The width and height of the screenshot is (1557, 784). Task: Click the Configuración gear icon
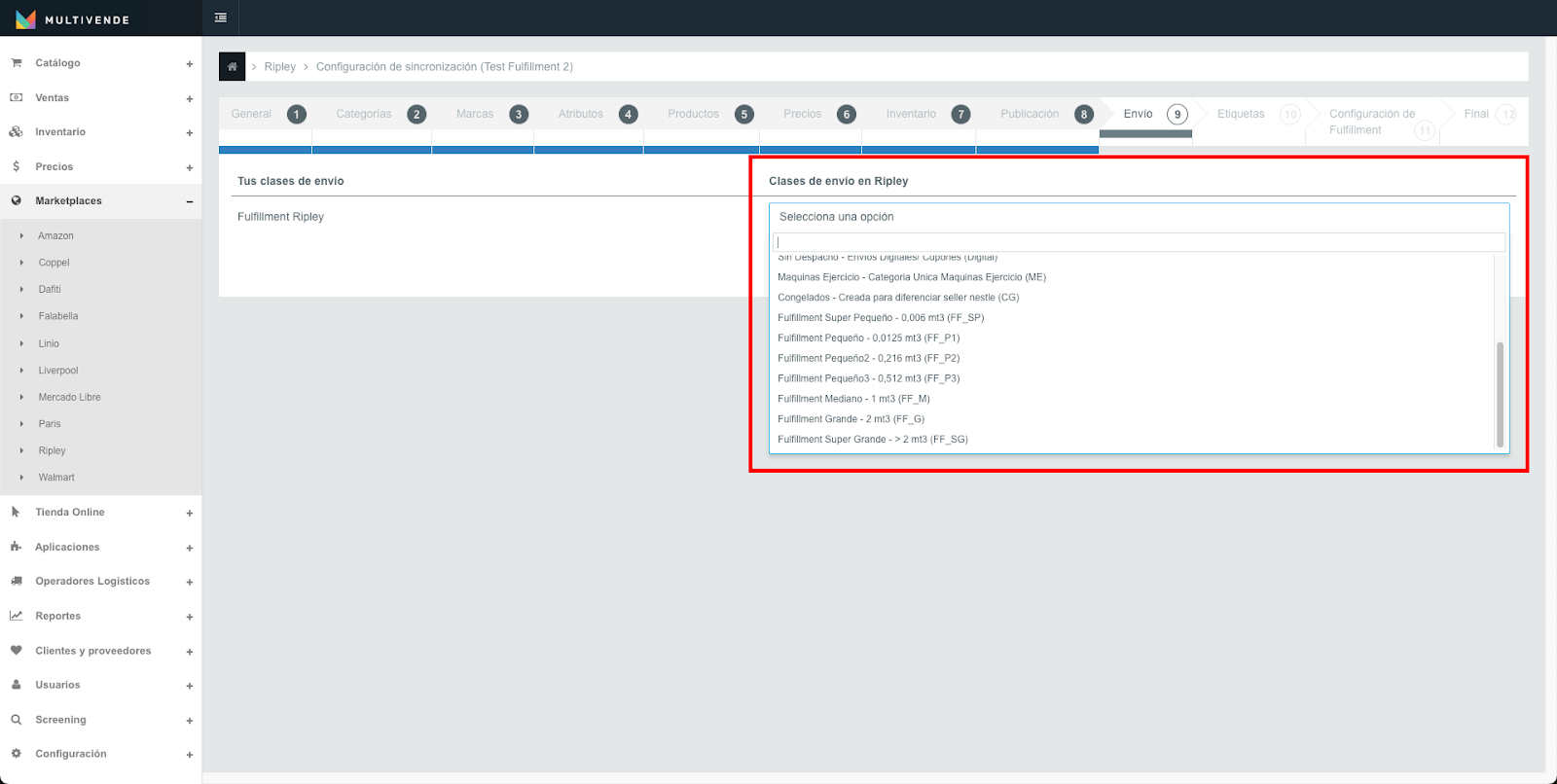tap(16, 754)
